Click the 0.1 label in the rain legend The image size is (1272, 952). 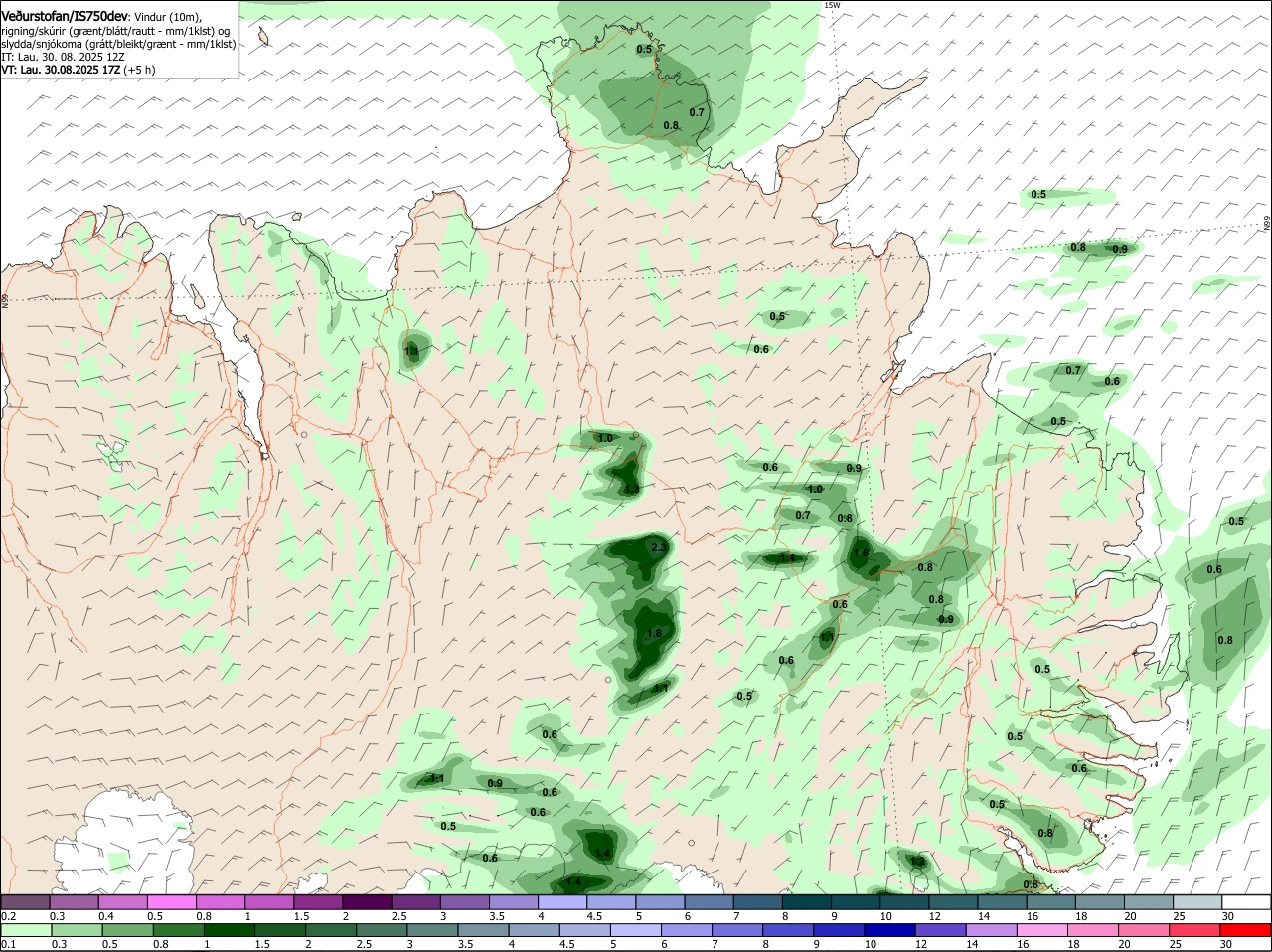(8, 944)
